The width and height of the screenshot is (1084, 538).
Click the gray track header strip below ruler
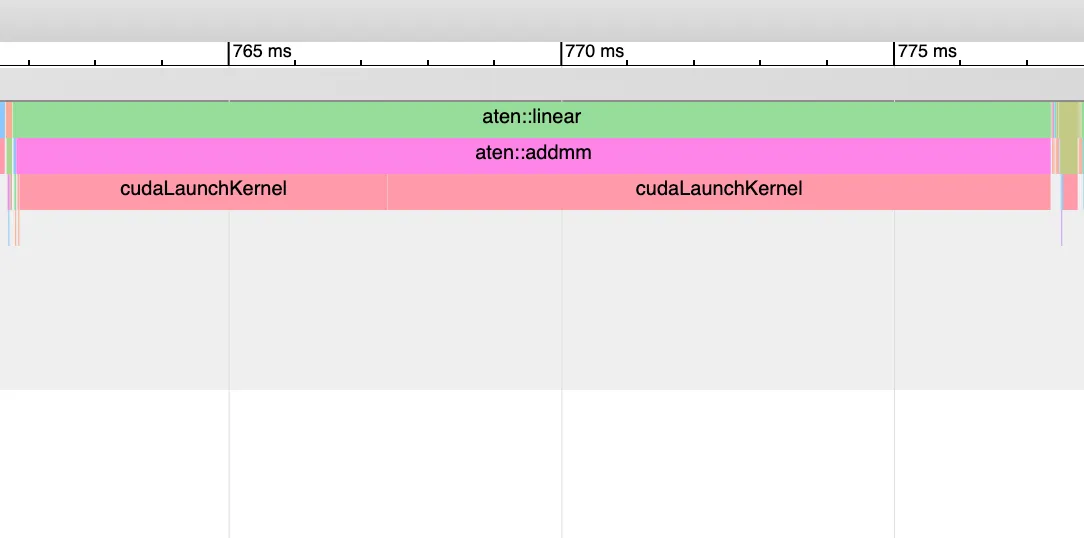coord(540,84)
